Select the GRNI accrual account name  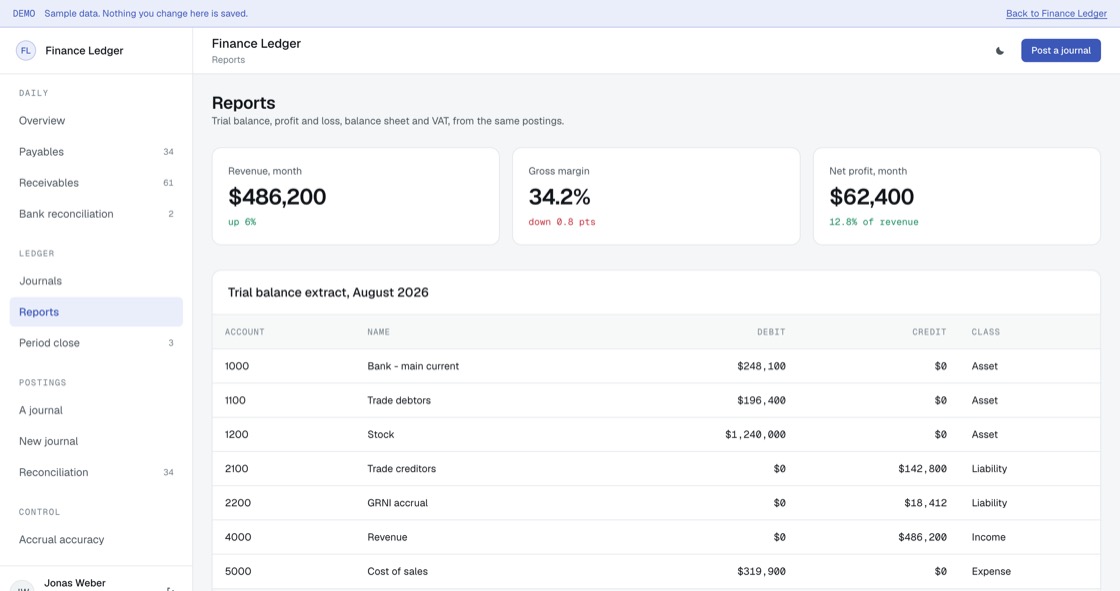point(397,503)
